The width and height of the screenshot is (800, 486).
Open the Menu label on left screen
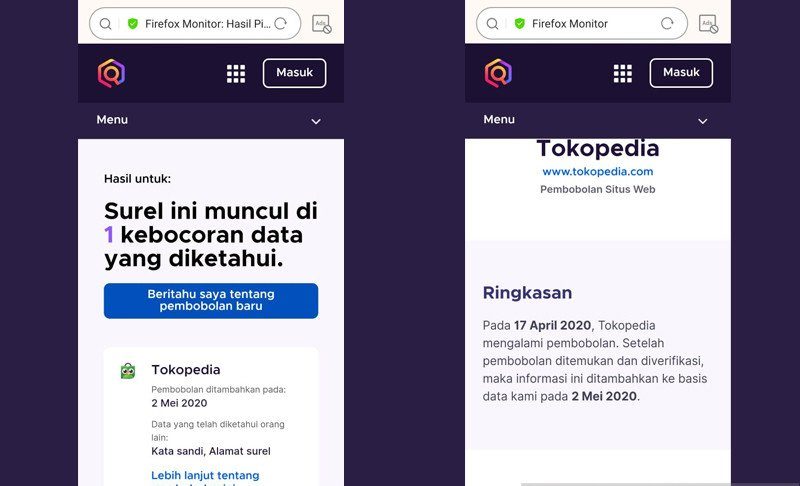click(x=112, y=120)
